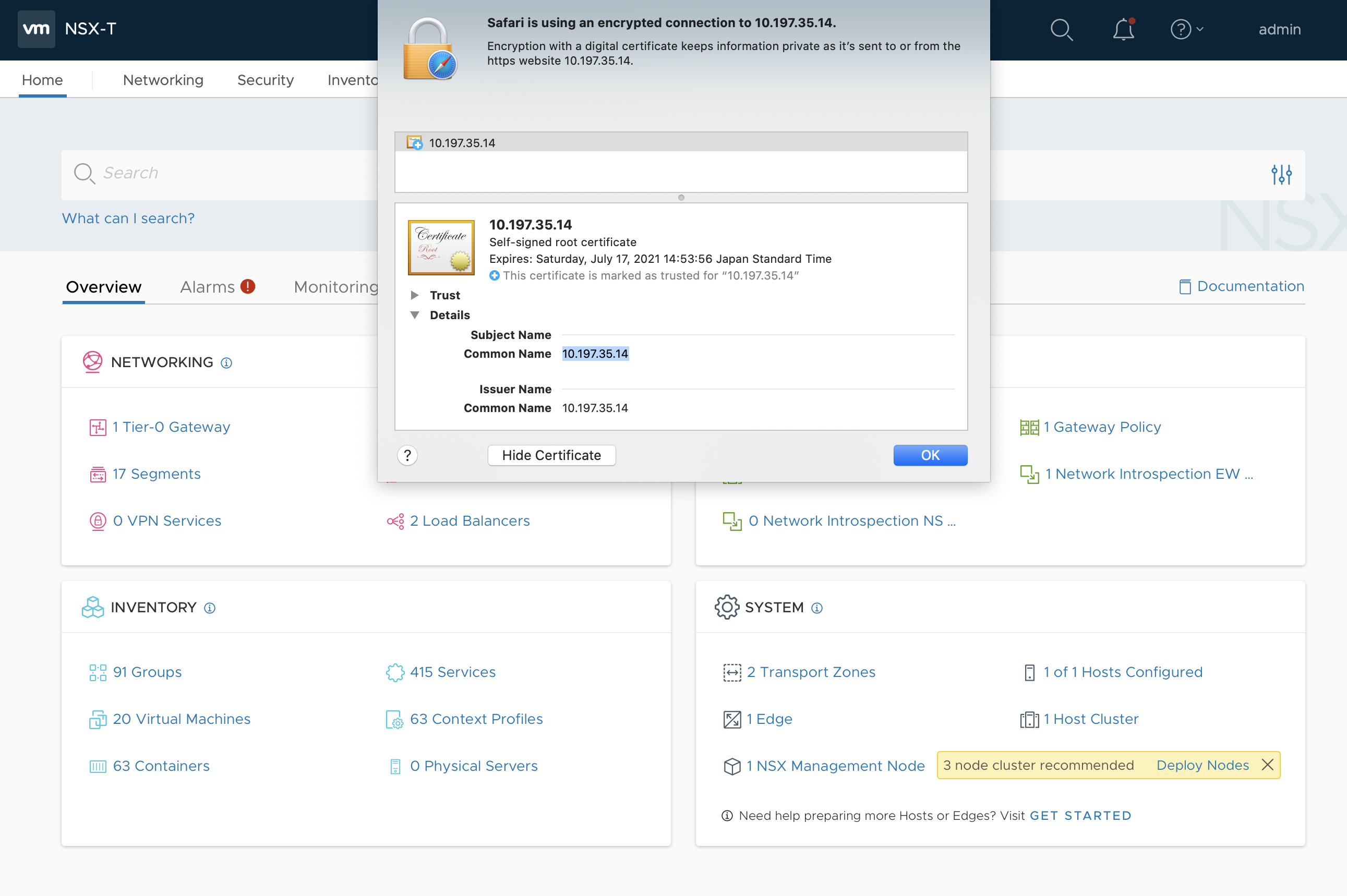Open 17 Segments link
This screenshot has height=896, width=1347.
click(156, 474)
